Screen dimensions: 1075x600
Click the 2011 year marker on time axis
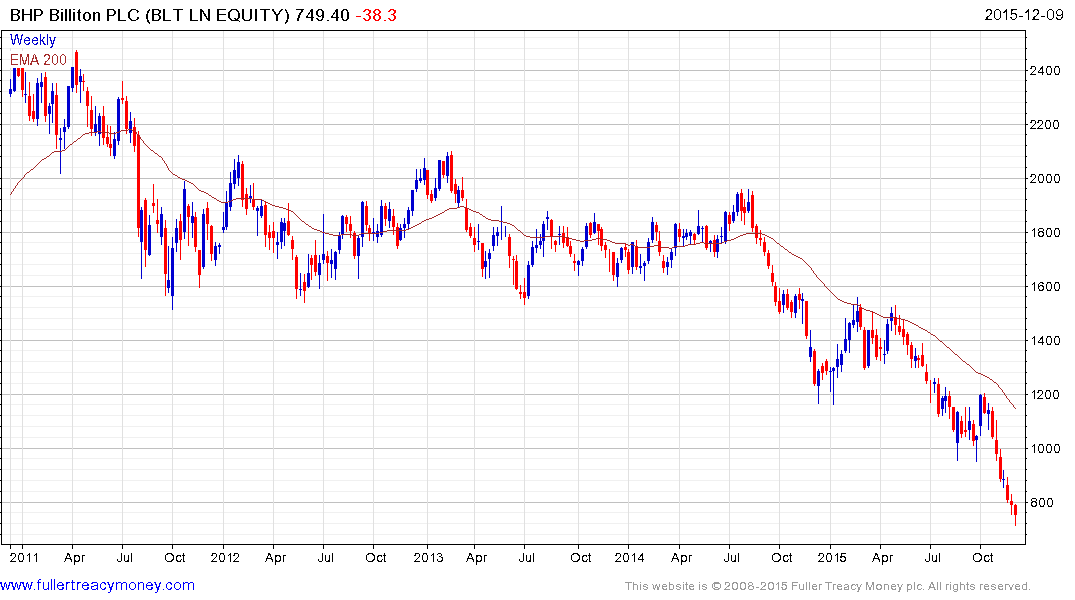(24, 557)
